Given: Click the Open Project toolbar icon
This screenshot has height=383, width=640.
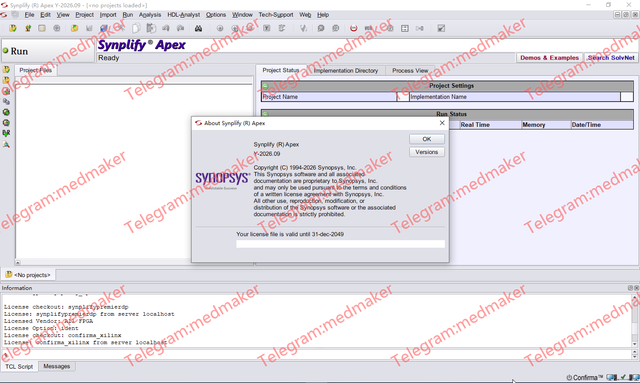Looking at the screenshot, I should point(13,28).
